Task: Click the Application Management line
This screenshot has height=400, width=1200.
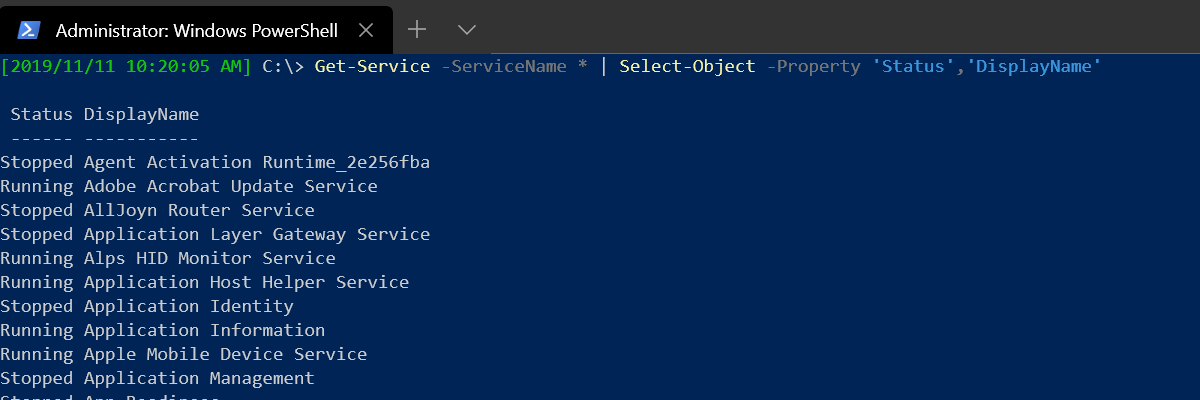Action: 157,378
